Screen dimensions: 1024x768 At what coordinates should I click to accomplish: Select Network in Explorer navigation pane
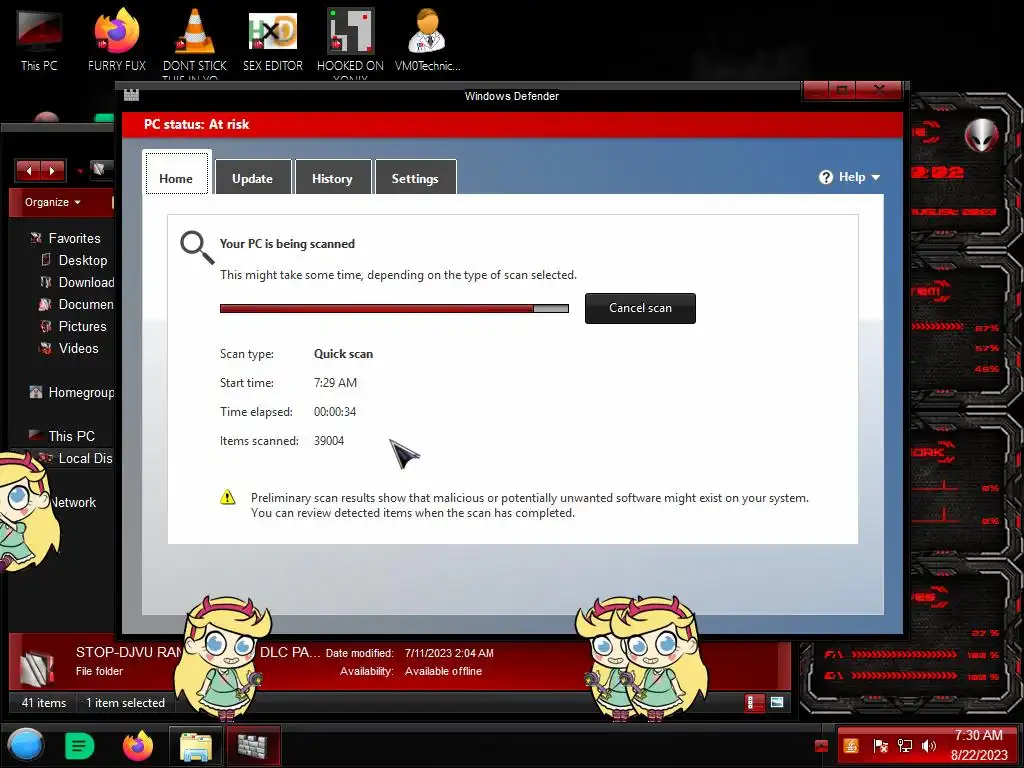coord(73,502)
